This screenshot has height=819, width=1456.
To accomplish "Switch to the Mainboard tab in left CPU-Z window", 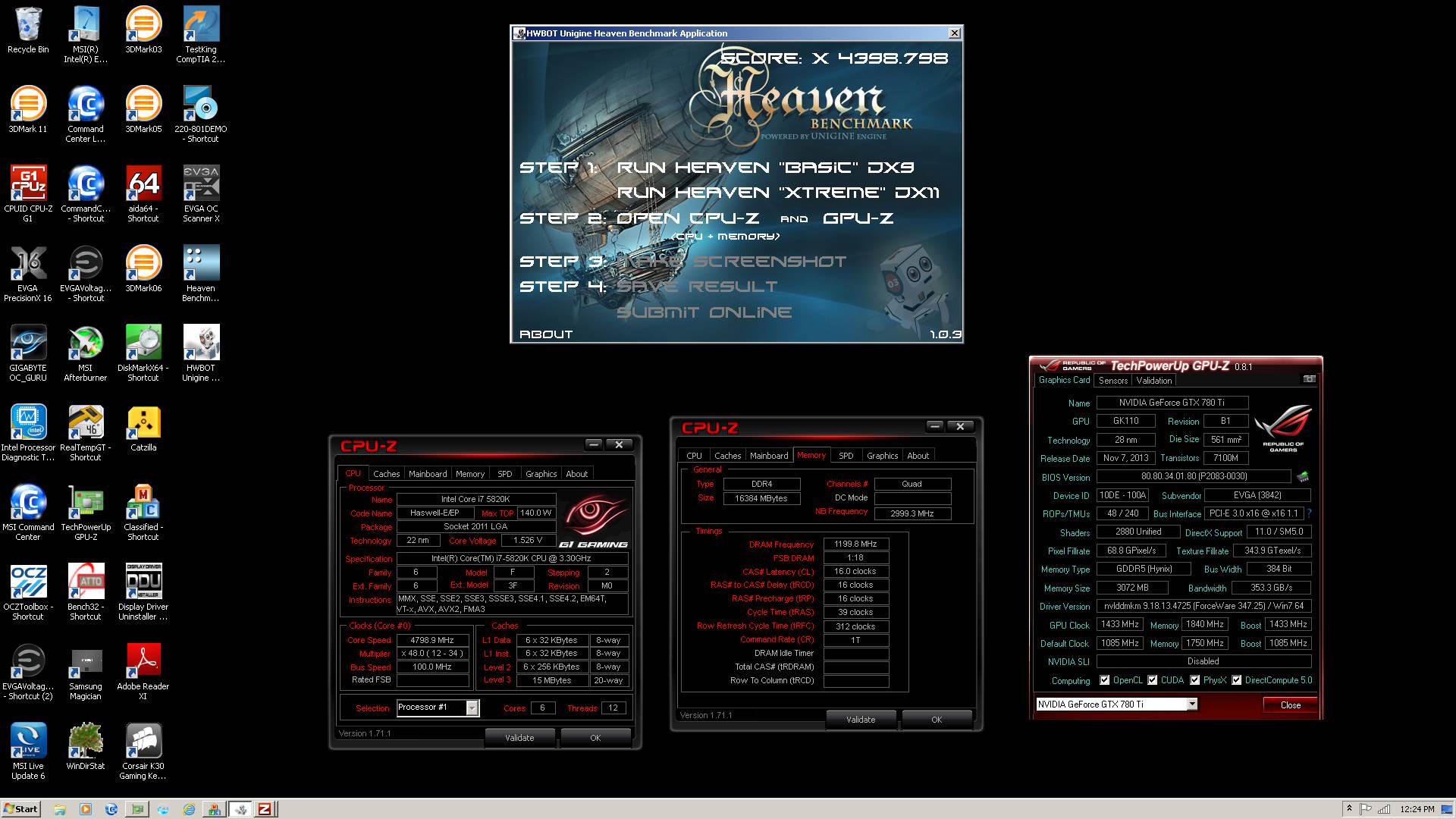I will 428,473.
